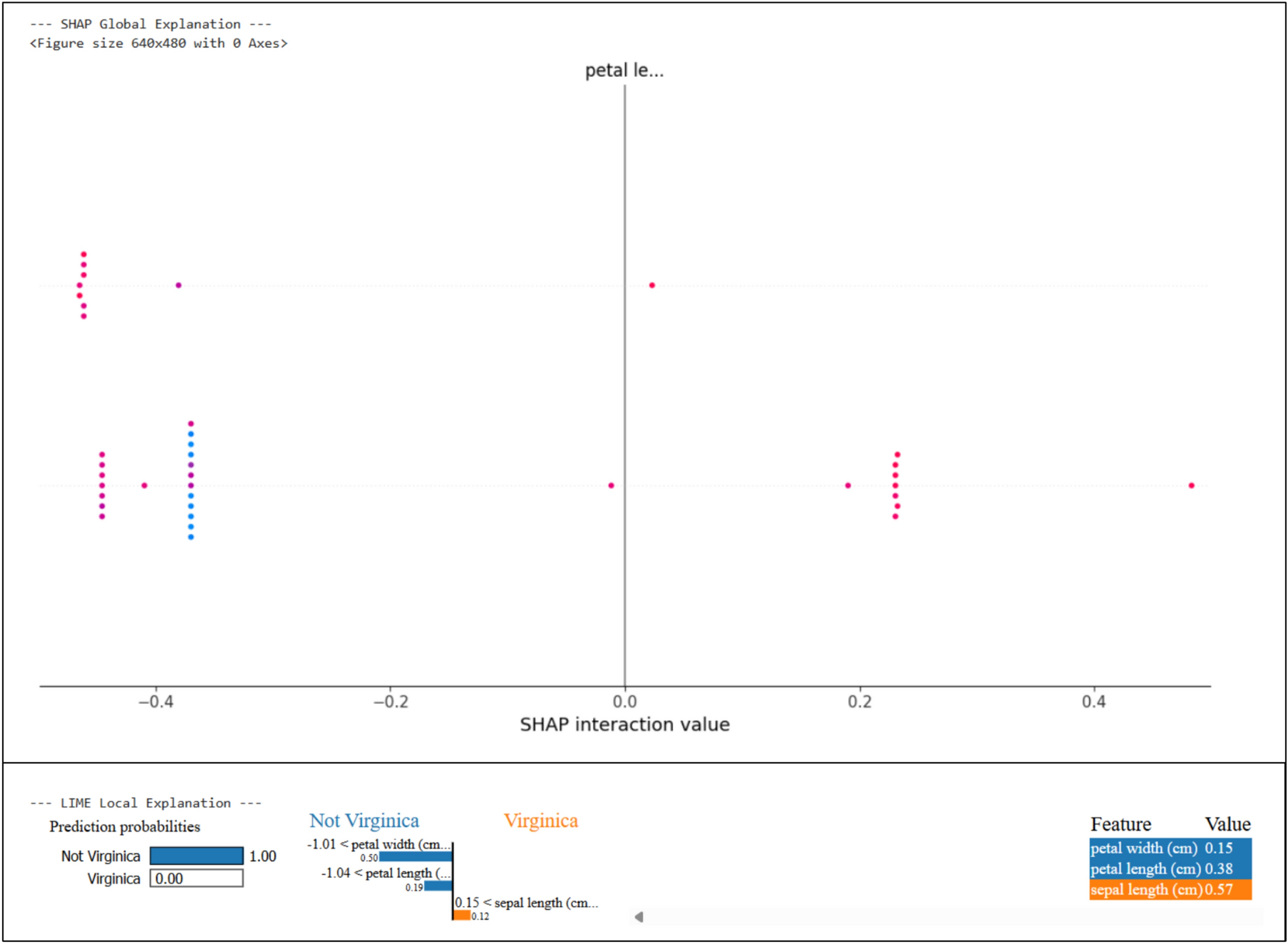1288x944 pixels.
Task: Click the '-1.04 < petal length (...' rule label
Action: coord(386,873)
